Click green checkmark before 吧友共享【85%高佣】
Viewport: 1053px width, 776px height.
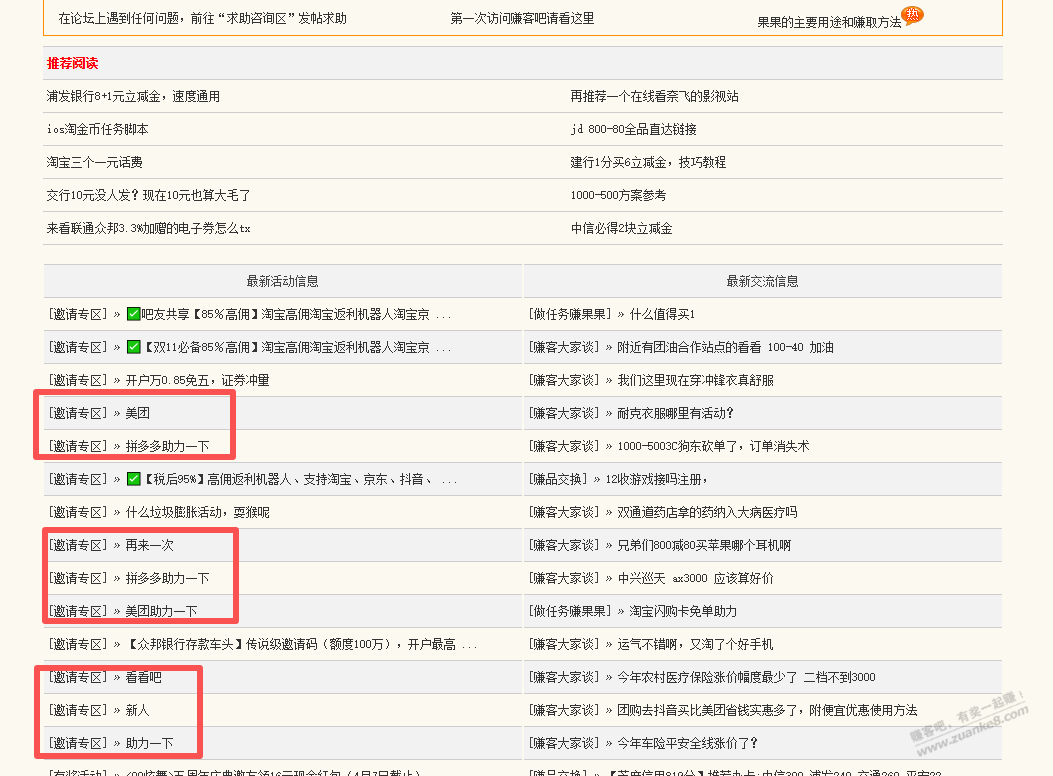pos(133,314)
